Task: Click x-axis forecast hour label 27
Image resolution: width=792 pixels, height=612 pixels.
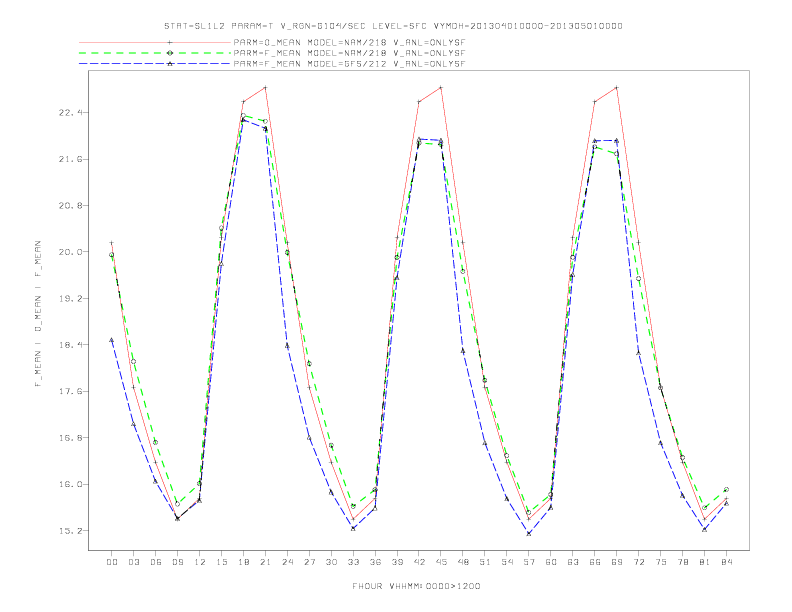Action: click(309, 562)
